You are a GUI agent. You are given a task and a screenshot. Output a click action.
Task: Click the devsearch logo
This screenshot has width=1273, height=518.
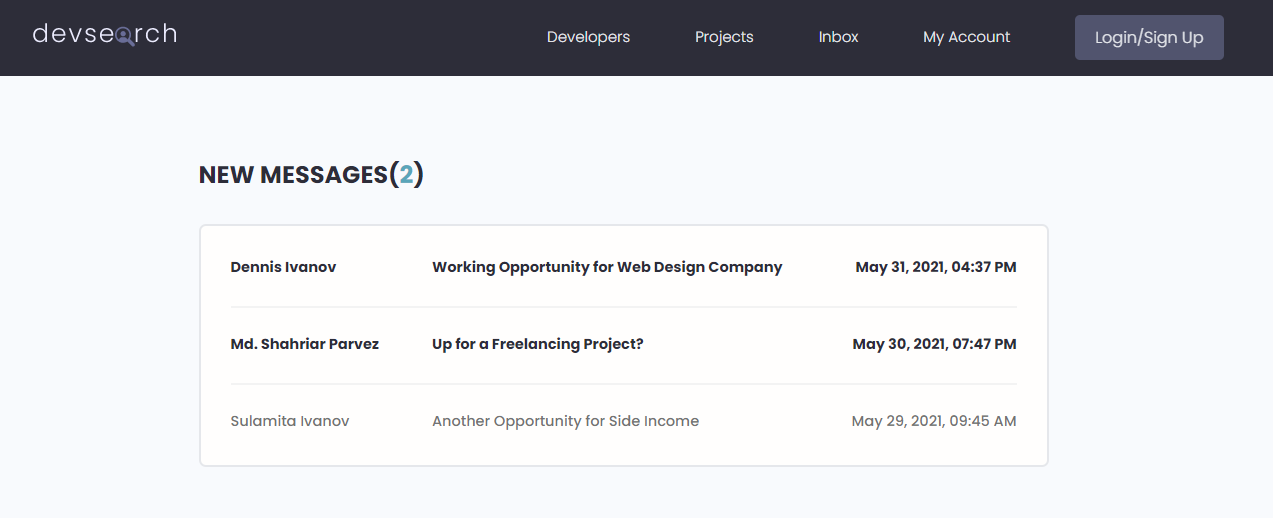click(105, 34)
